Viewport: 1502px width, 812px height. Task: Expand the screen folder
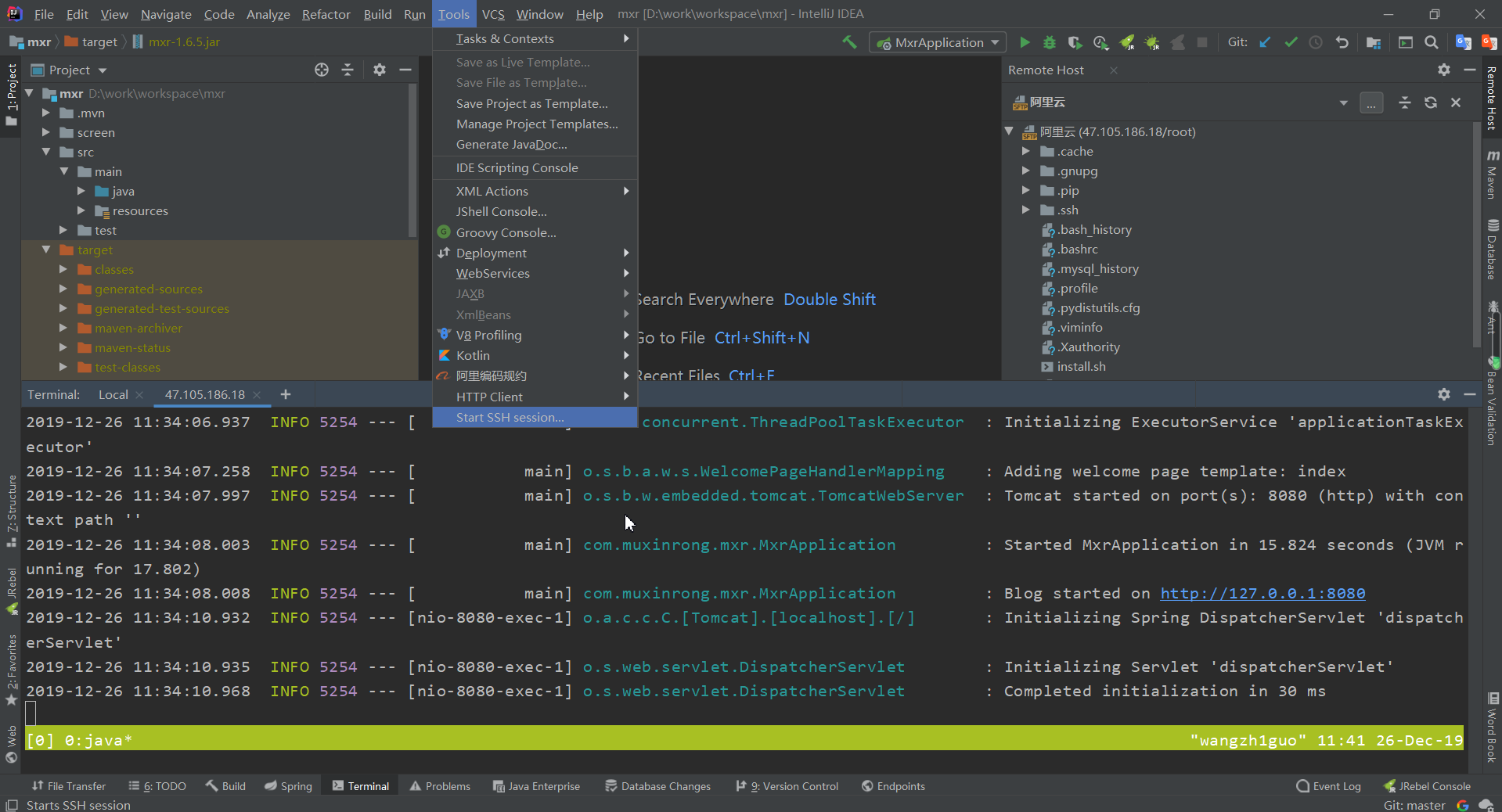46,132
